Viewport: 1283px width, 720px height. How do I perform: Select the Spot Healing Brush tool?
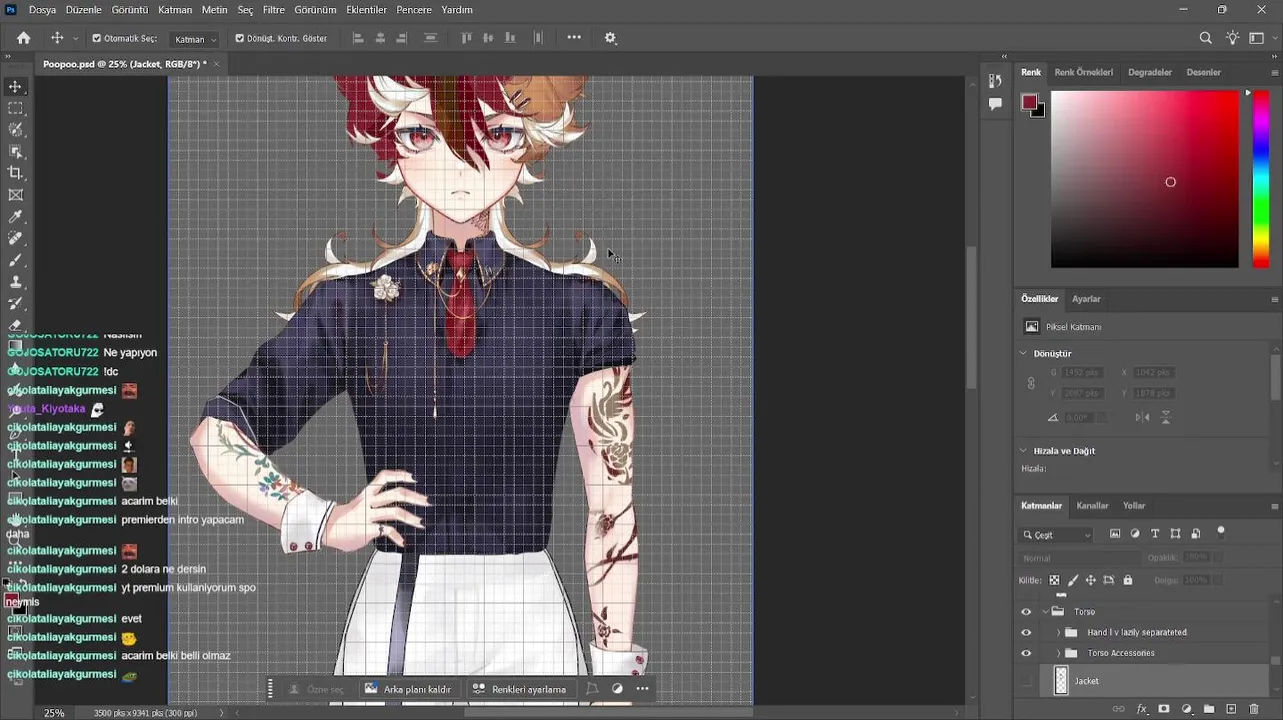(15, 239)
